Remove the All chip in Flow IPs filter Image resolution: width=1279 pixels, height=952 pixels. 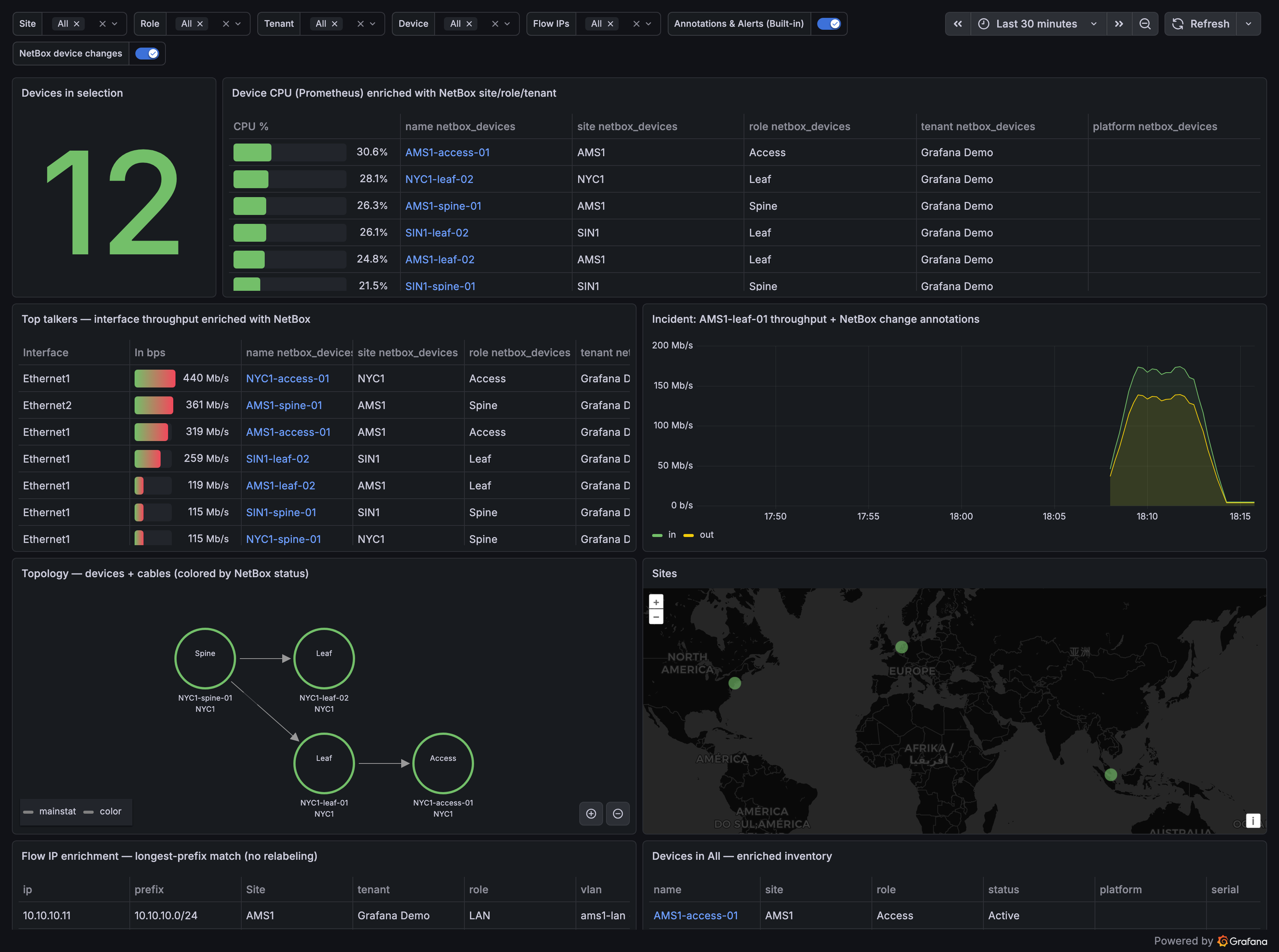click(x=610, y=24)
